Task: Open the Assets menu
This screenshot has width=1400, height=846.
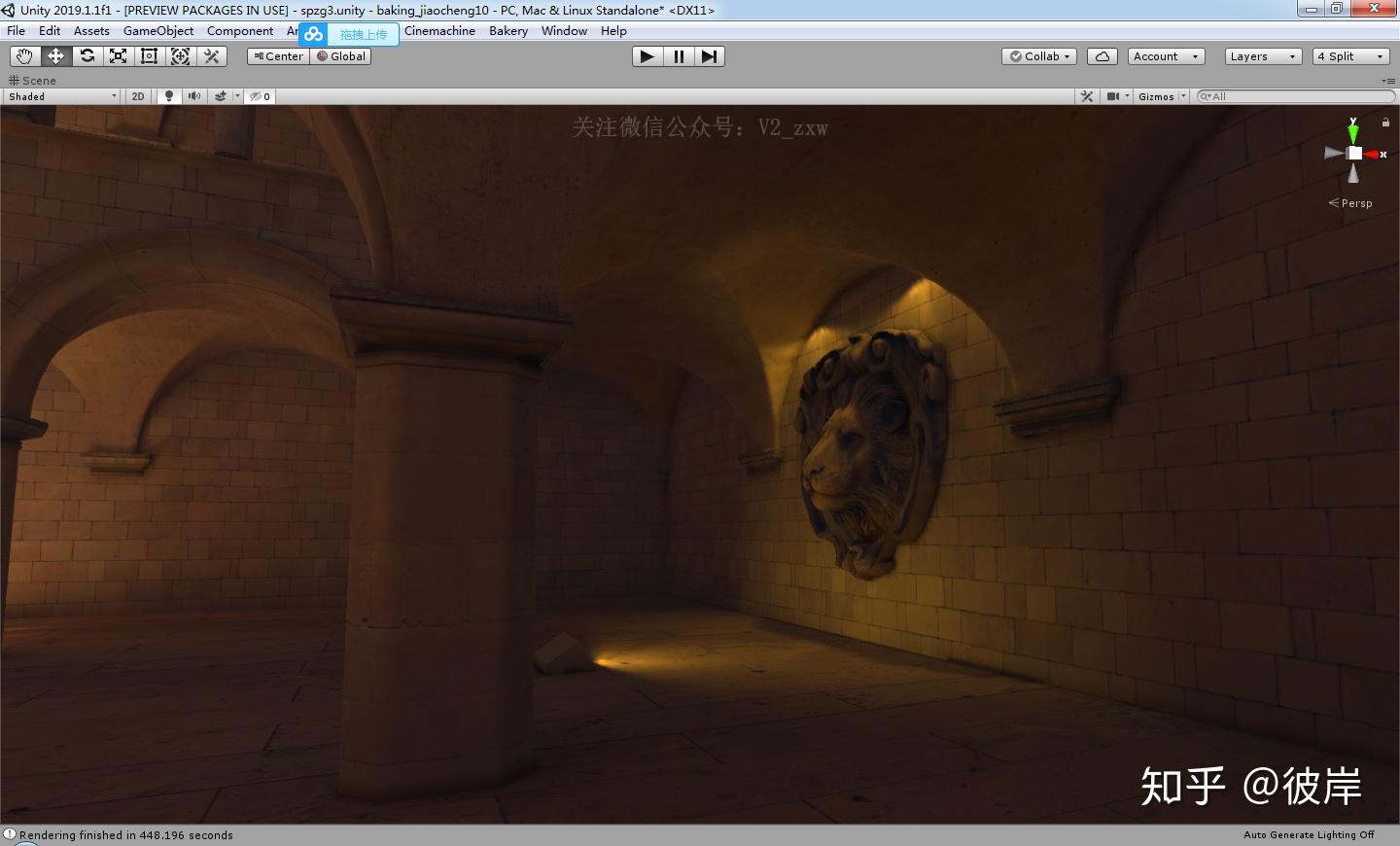Action: click(x=91, y=31)
